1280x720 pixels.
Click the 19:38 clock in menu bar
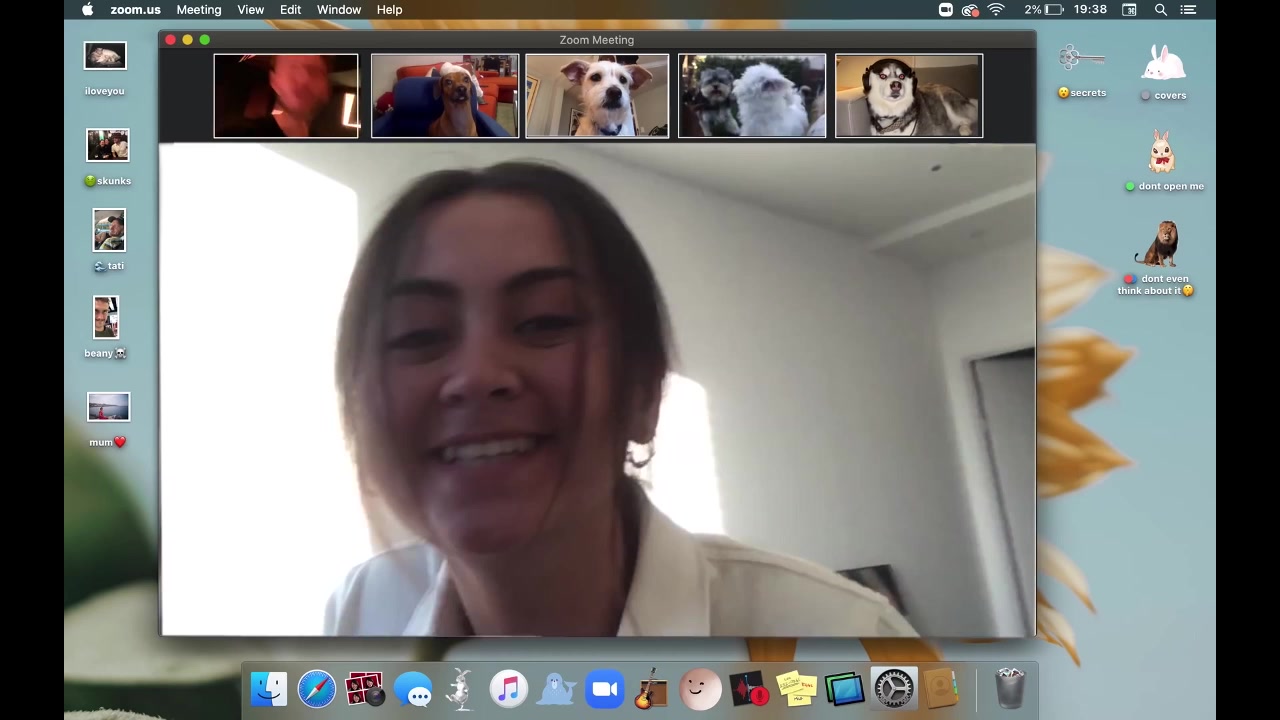click(1090, 10)
